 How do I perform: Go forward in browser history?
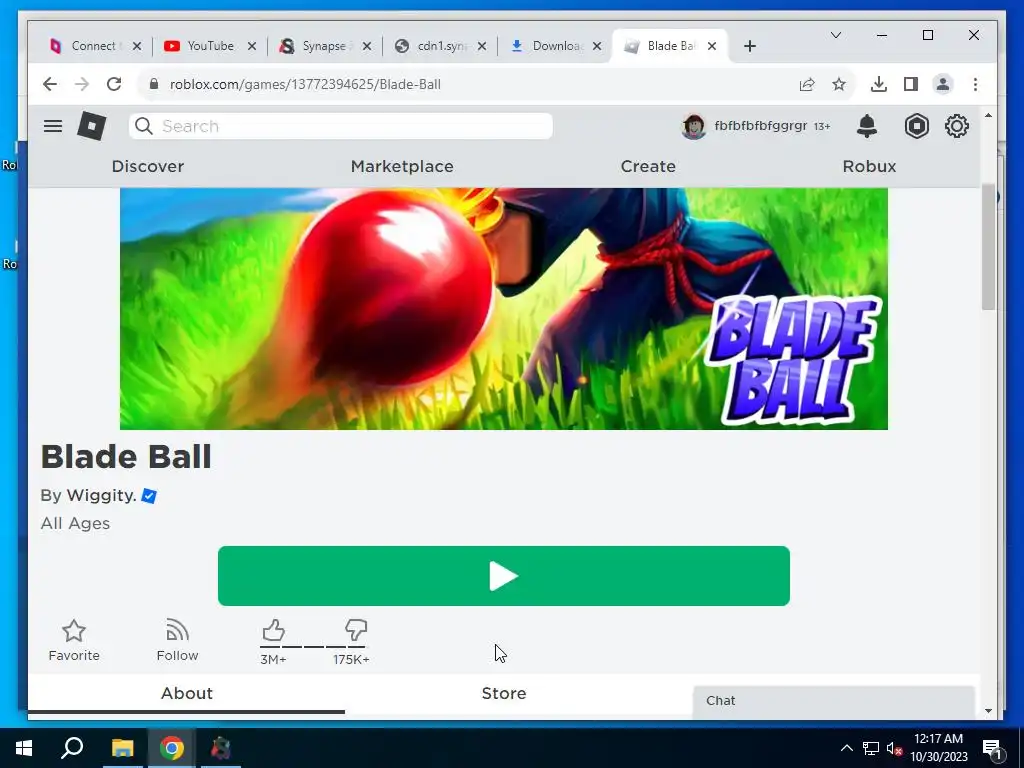pos(82,84)
